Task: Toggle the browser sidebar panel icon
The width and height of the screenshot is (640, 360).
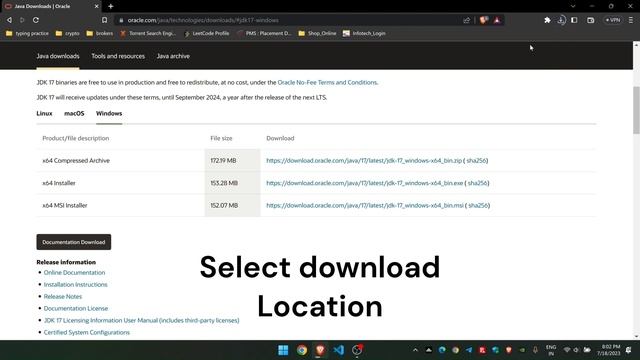Action: click(574, 20)
